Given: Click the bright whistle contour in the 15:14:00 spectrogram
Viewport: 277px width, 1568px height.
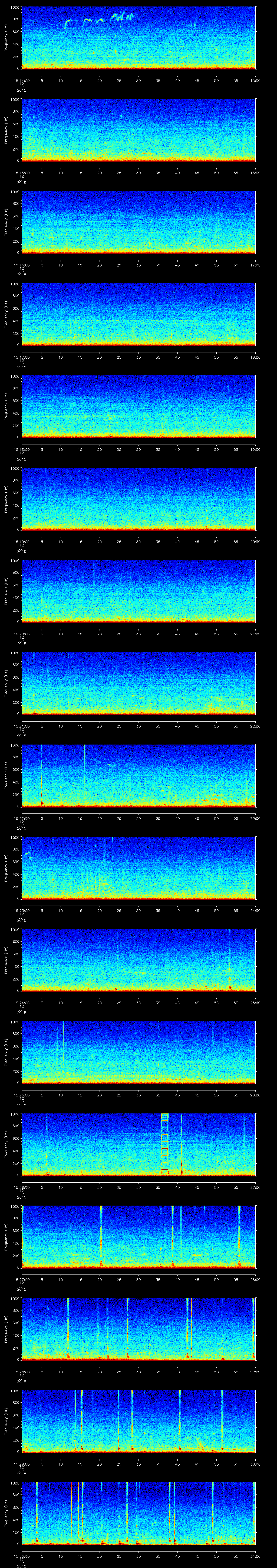Looking at the screenshot, I should pos(99,21).
